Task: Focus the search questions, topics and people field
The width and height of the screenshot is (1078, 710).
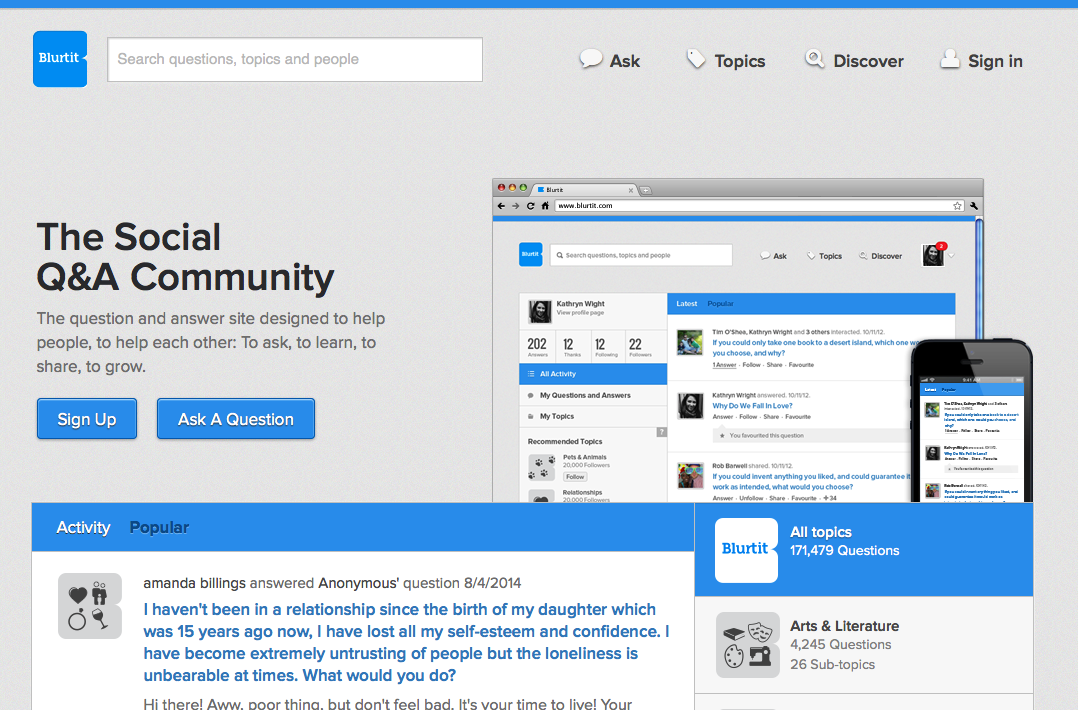Action: coord(295,60)
